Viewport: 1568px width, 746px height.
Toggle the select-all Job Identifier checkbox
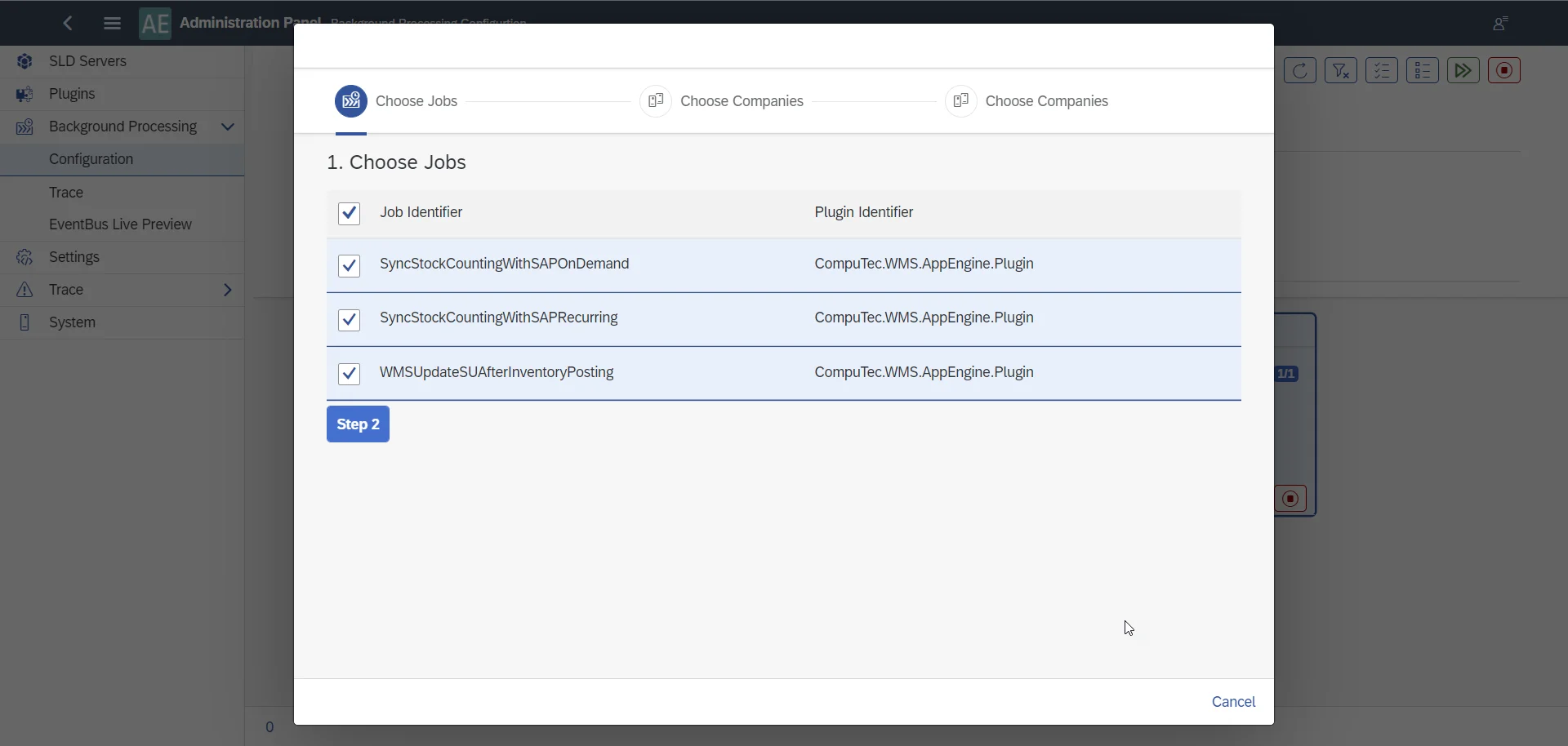(x=350, y=214)
